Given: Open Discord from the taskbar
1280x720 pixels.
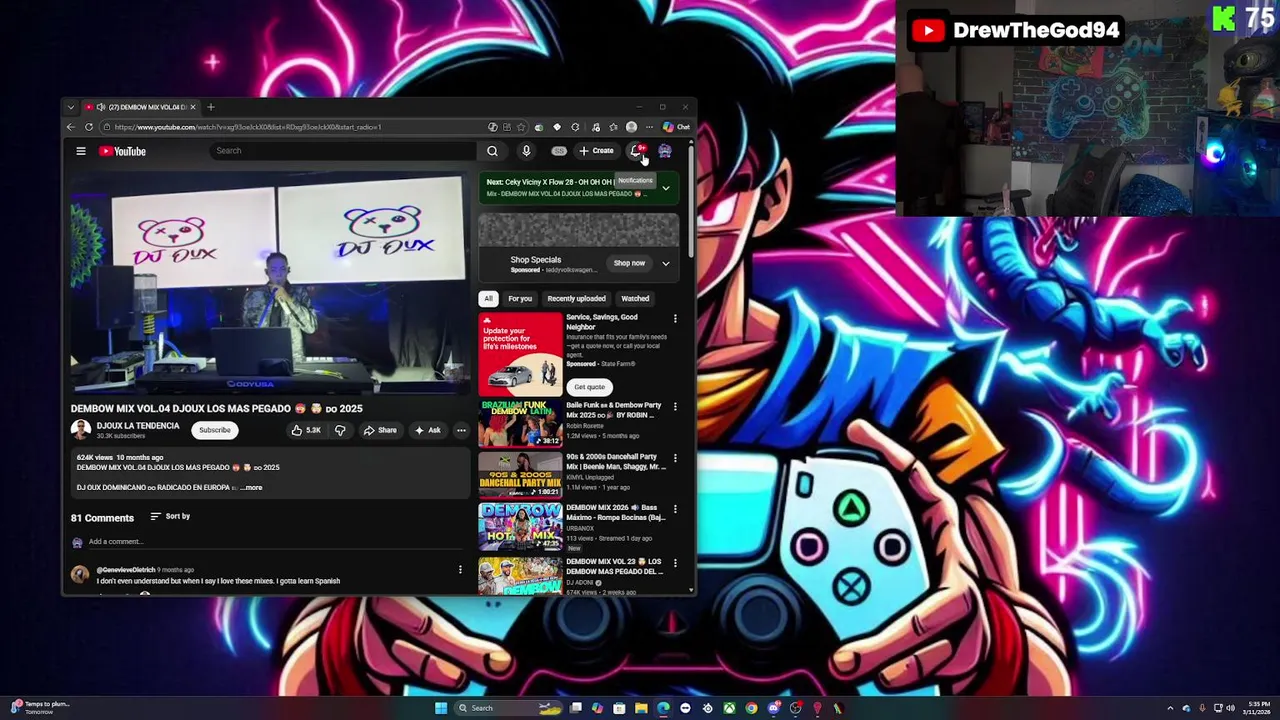Looking at the screenshot, I should coord(774,708).
